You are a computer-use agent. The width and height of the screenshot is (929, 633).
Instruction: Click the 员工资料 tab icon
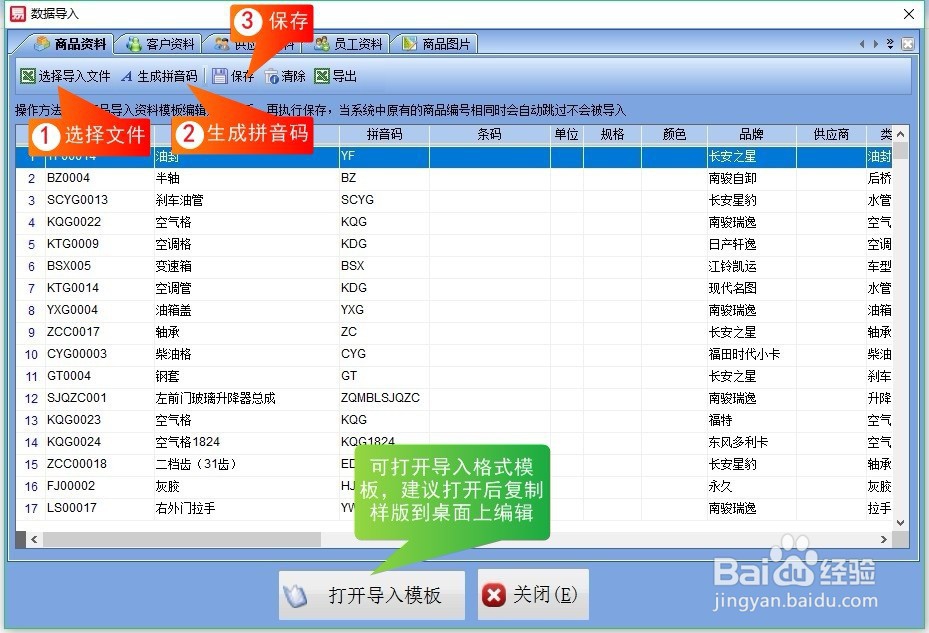click(322, 43)
